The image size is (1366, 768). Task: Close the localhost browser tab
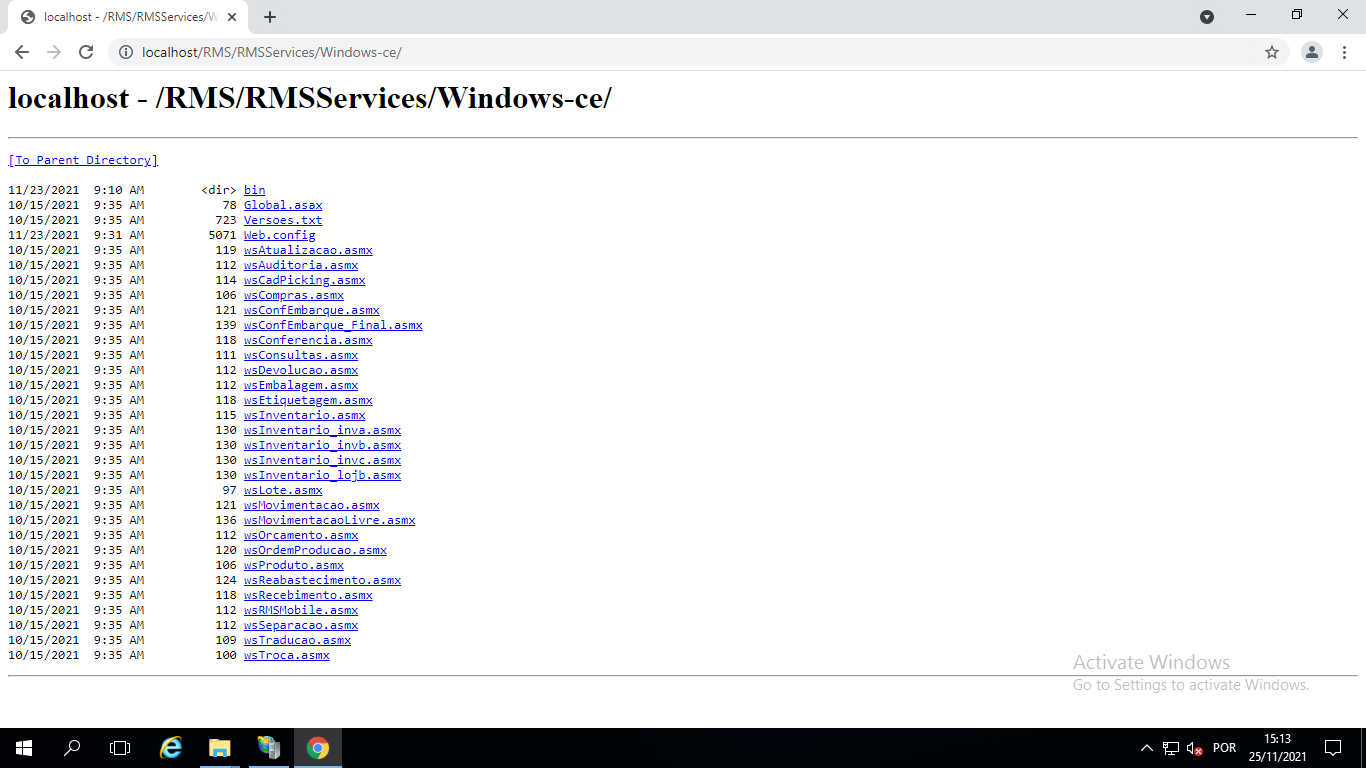pos(232,17)
